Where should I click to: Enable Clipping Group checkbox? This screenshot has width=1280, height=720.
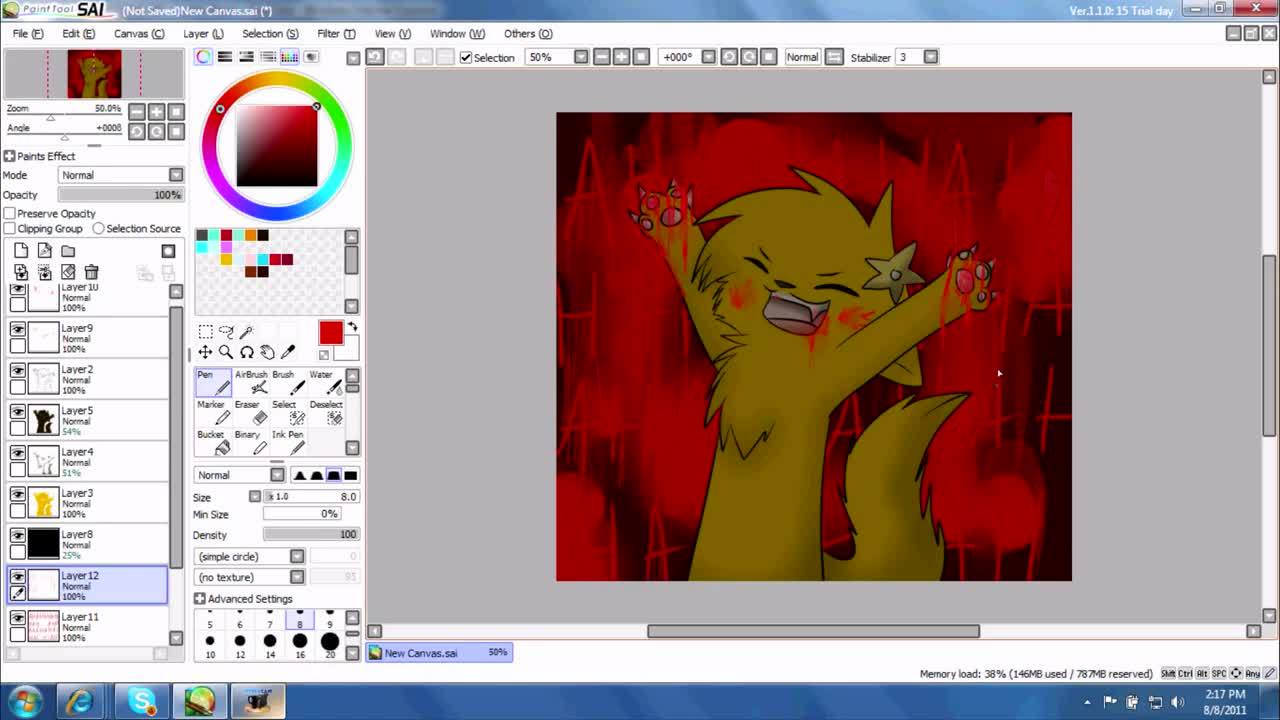click(10, 229)
